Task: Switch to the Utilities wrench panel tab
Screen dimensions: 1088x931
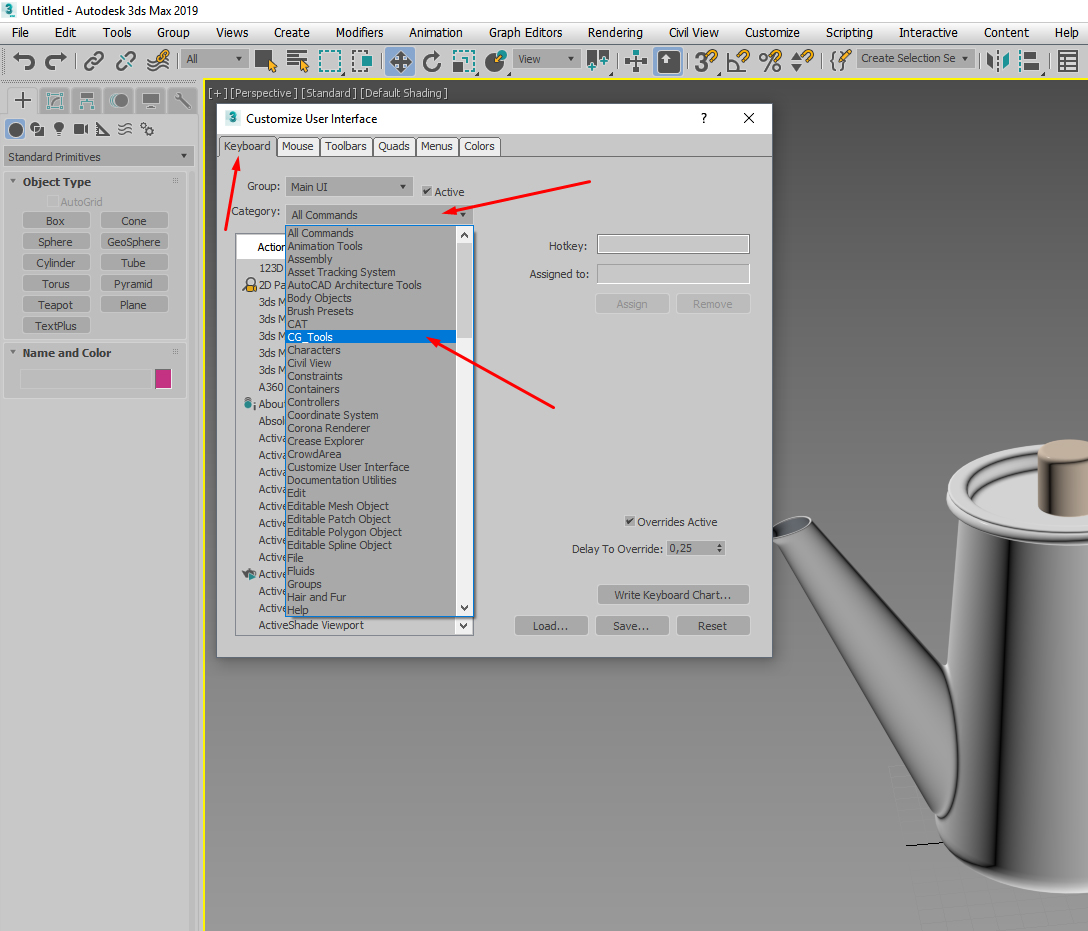Action: click(x=182, y=101)
